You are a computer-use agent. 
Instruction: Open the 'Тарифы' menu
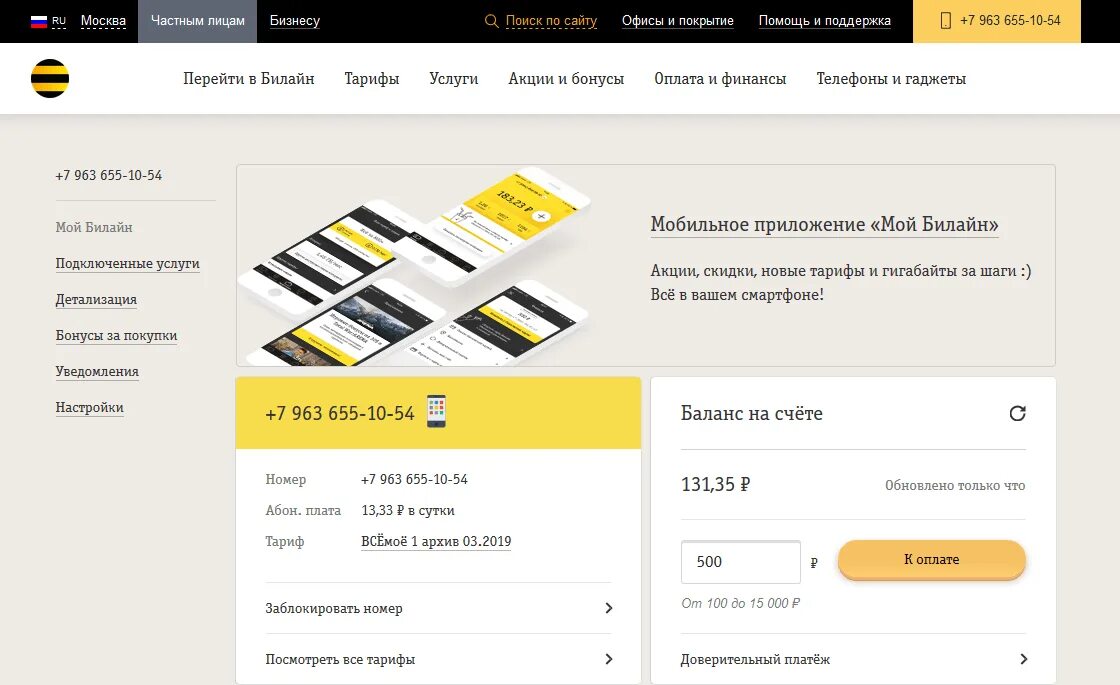click(x=371, y=79)
